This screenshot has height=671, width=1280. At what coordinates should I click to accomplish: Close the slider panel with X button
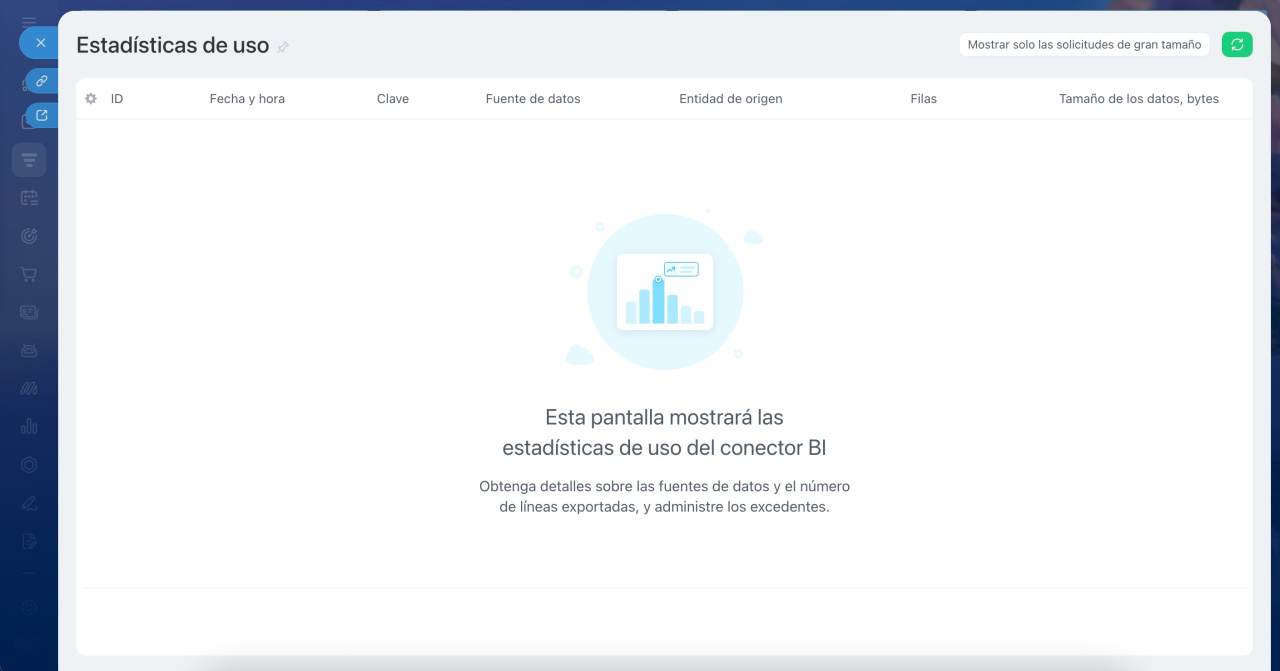tap(40, 43)
